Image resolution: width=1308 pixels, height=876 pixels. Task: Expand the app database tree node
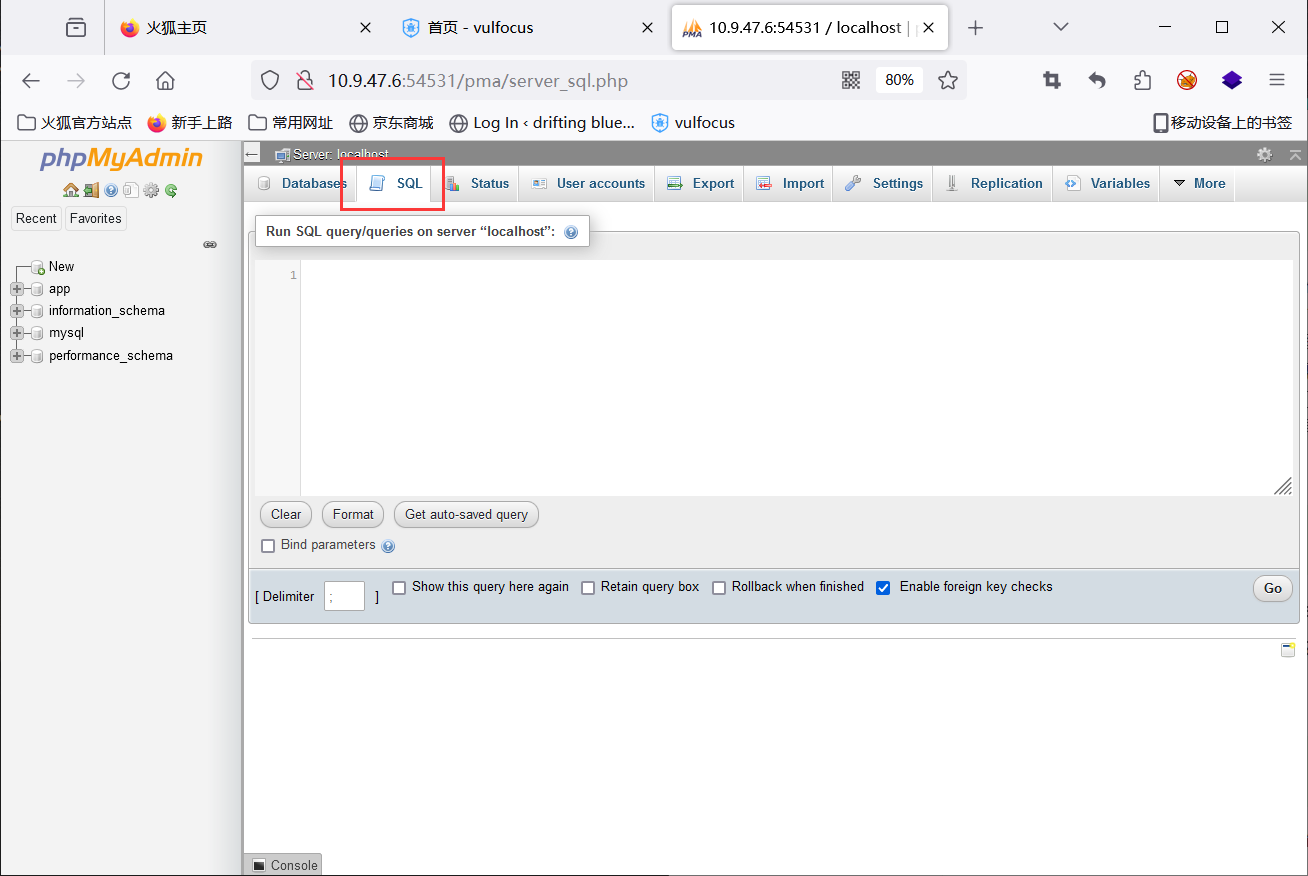(17, 289)
